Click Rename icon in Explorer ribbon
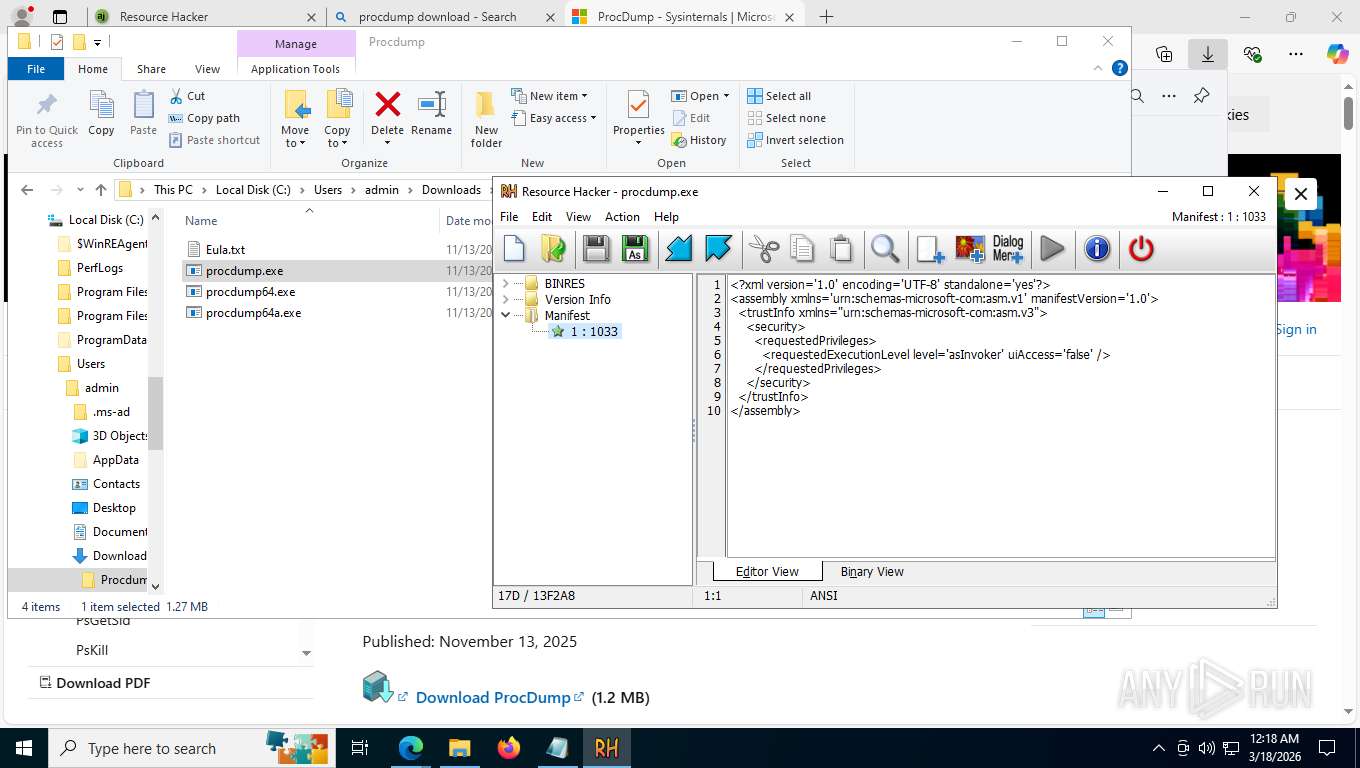The height and width of the screenshot is (768, 1360). (432, 104)
